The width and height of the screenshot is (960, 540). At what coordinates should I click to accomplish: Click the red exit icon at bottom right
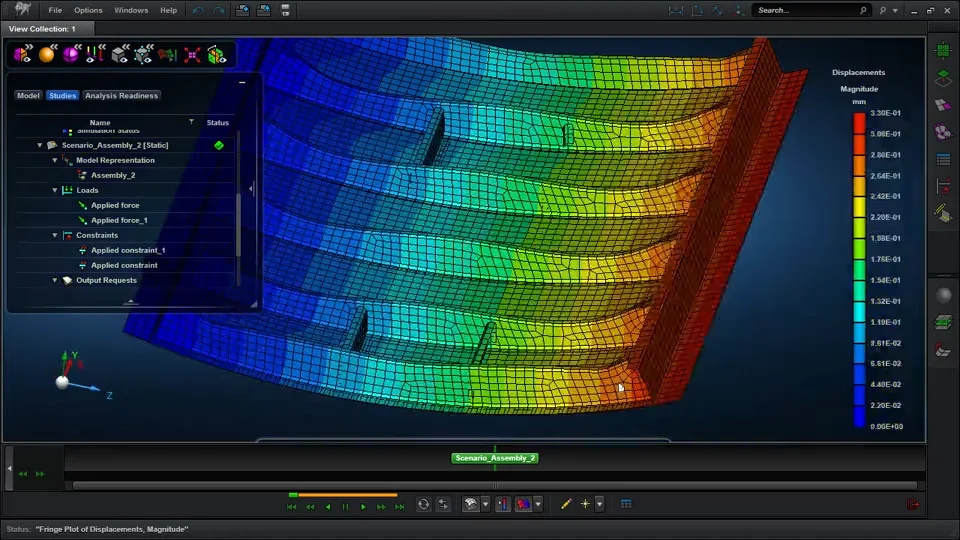[x=912, y=505]
